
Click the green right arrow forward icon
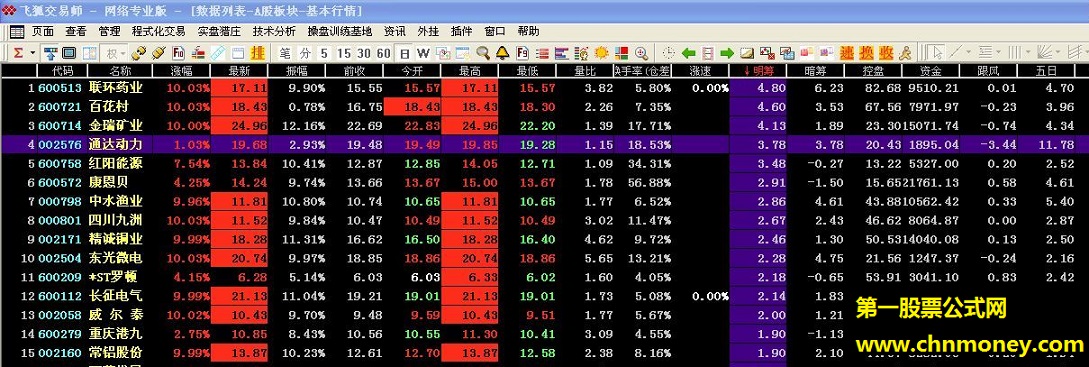[x=727, y=53]
